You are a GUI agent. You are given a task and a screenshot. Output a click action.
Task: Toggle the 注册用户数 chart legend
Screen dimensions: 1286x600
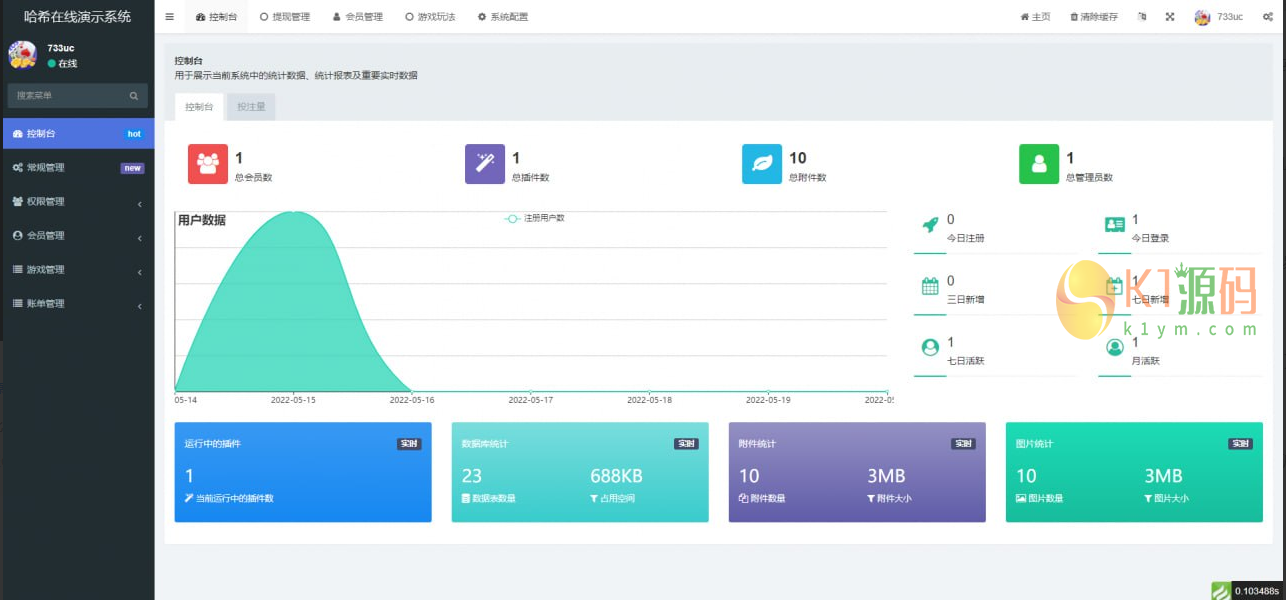pyautogui.click(x=536, y=218)
